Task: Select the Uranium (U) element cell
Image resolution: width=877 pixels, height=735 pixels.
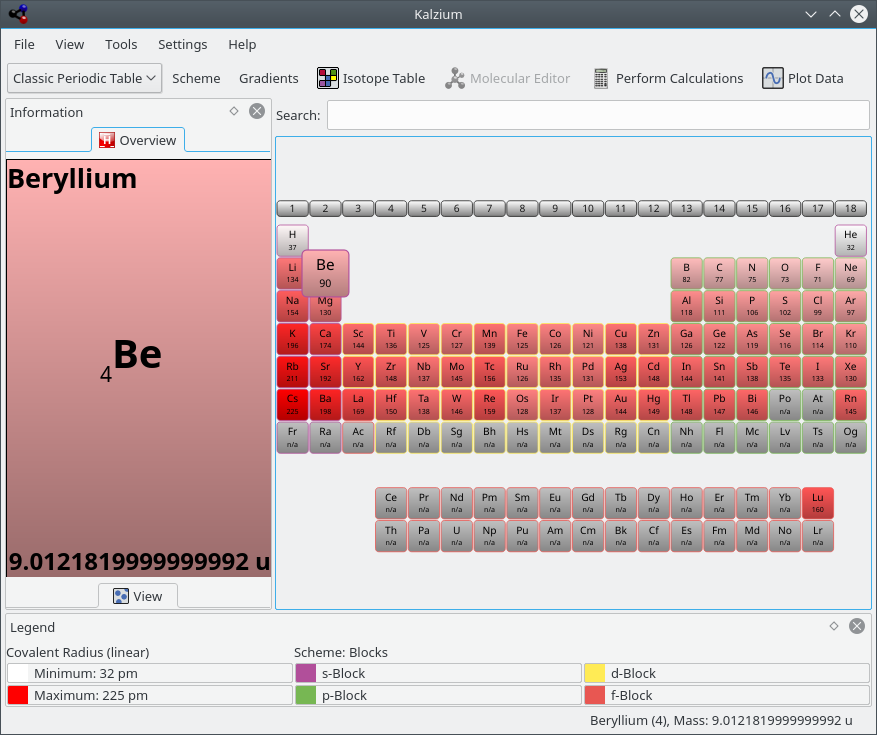Action: pyautogui.click(x=456, y=536)
